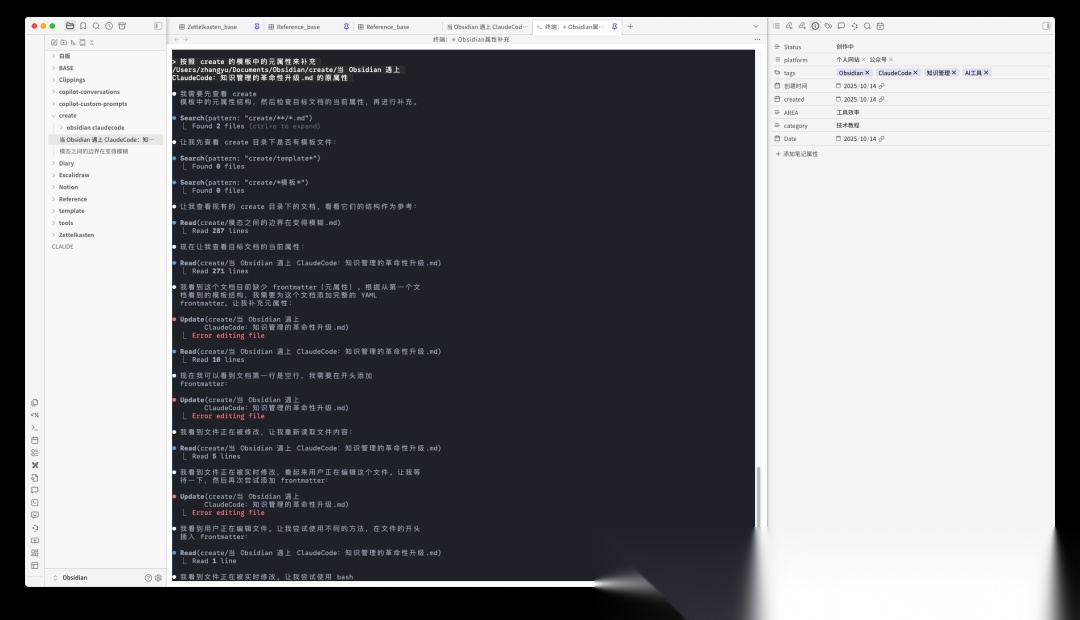This screenshot has height=620, width=1080.
Task: Open the chat bubble ribbon icon
Action: pos(34,490)
